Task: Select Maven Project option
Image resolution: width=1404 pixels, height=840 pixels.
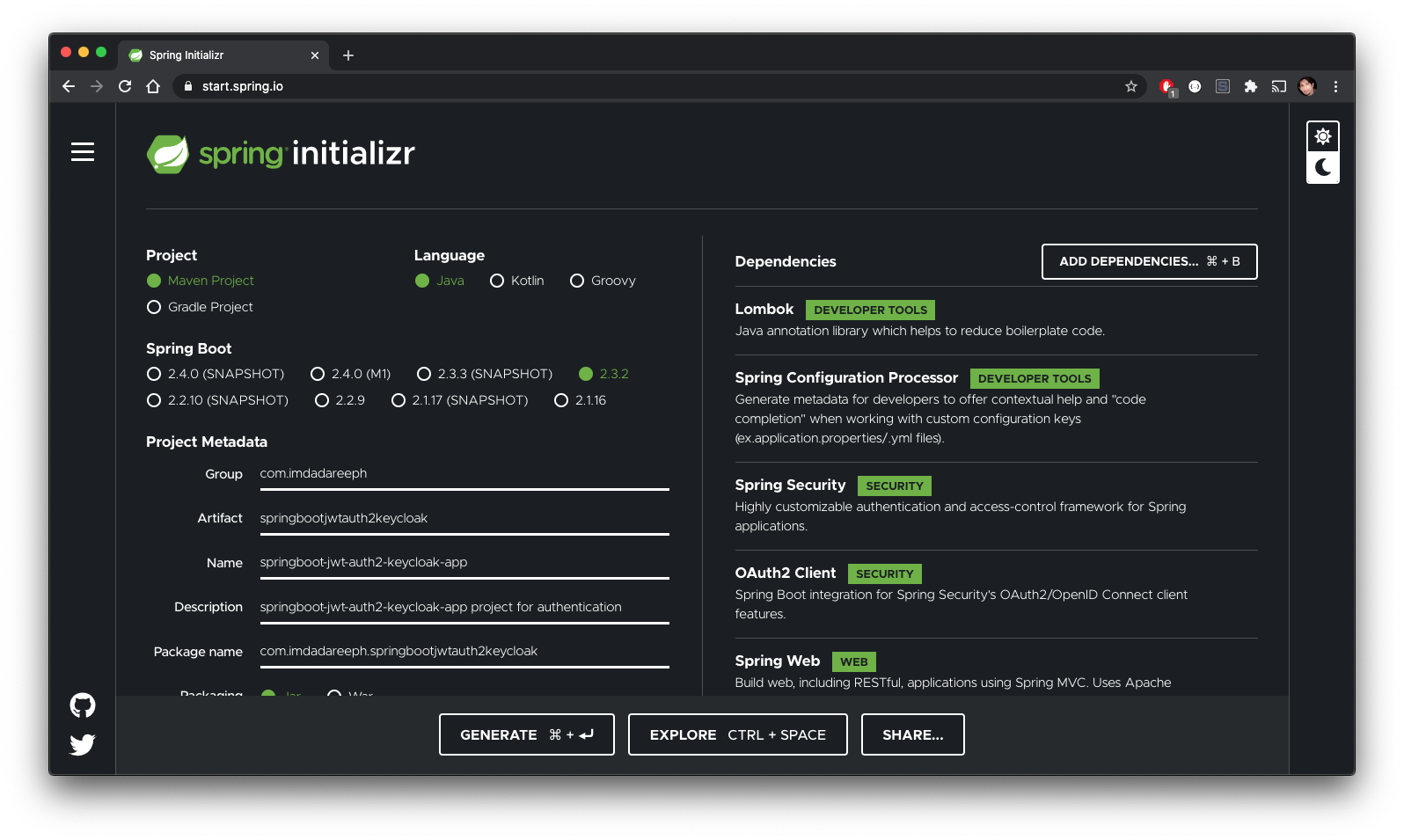Action: pyautogui.click(x=201, y=281)
